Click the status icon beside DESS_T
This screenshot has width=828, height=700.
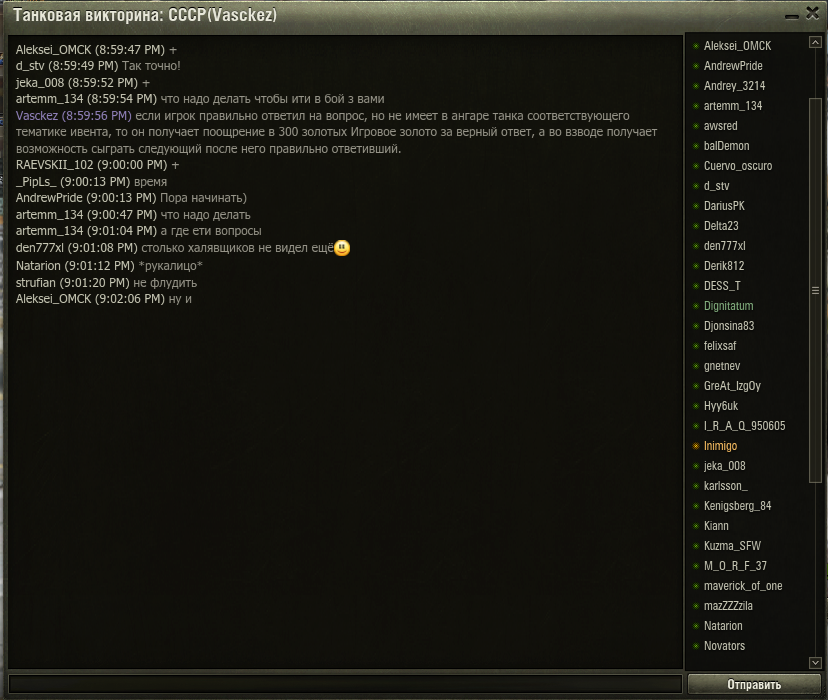tap(696, 286)
